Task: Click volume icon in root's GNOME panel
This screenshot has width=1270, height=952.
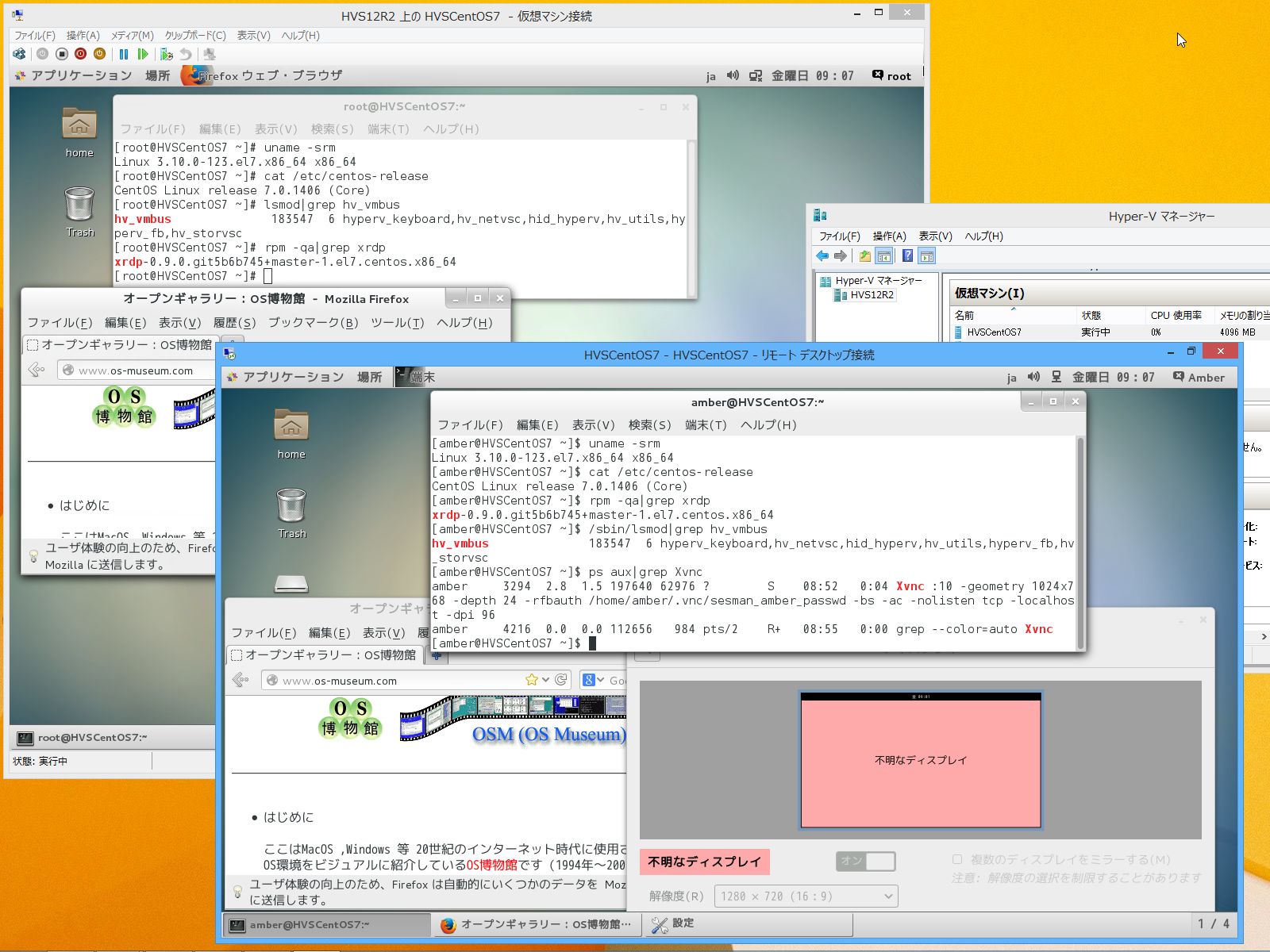Action: (733, 75)
